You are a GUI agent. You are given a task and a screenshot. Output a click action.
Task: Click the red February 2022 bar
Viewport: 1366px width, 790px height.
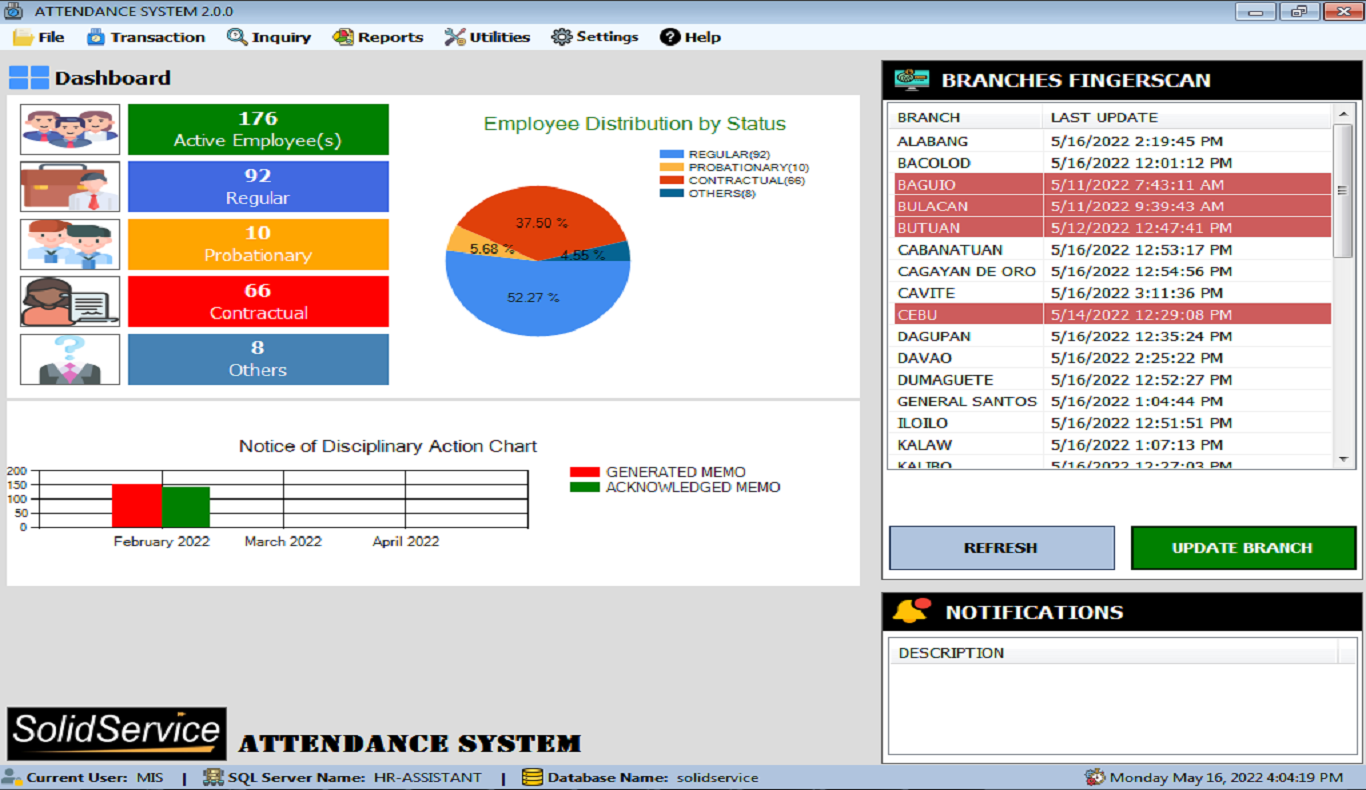(x=136, y=506)
